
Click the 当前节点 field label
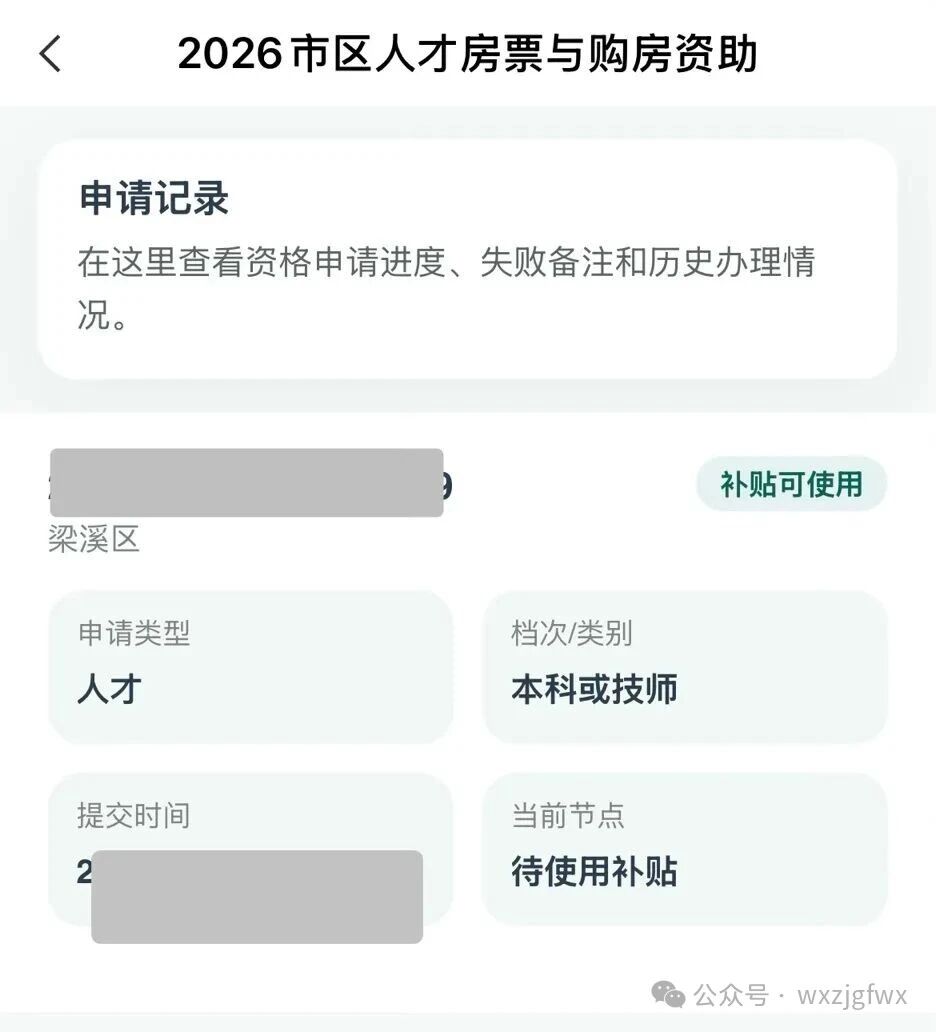pos(567,815)
